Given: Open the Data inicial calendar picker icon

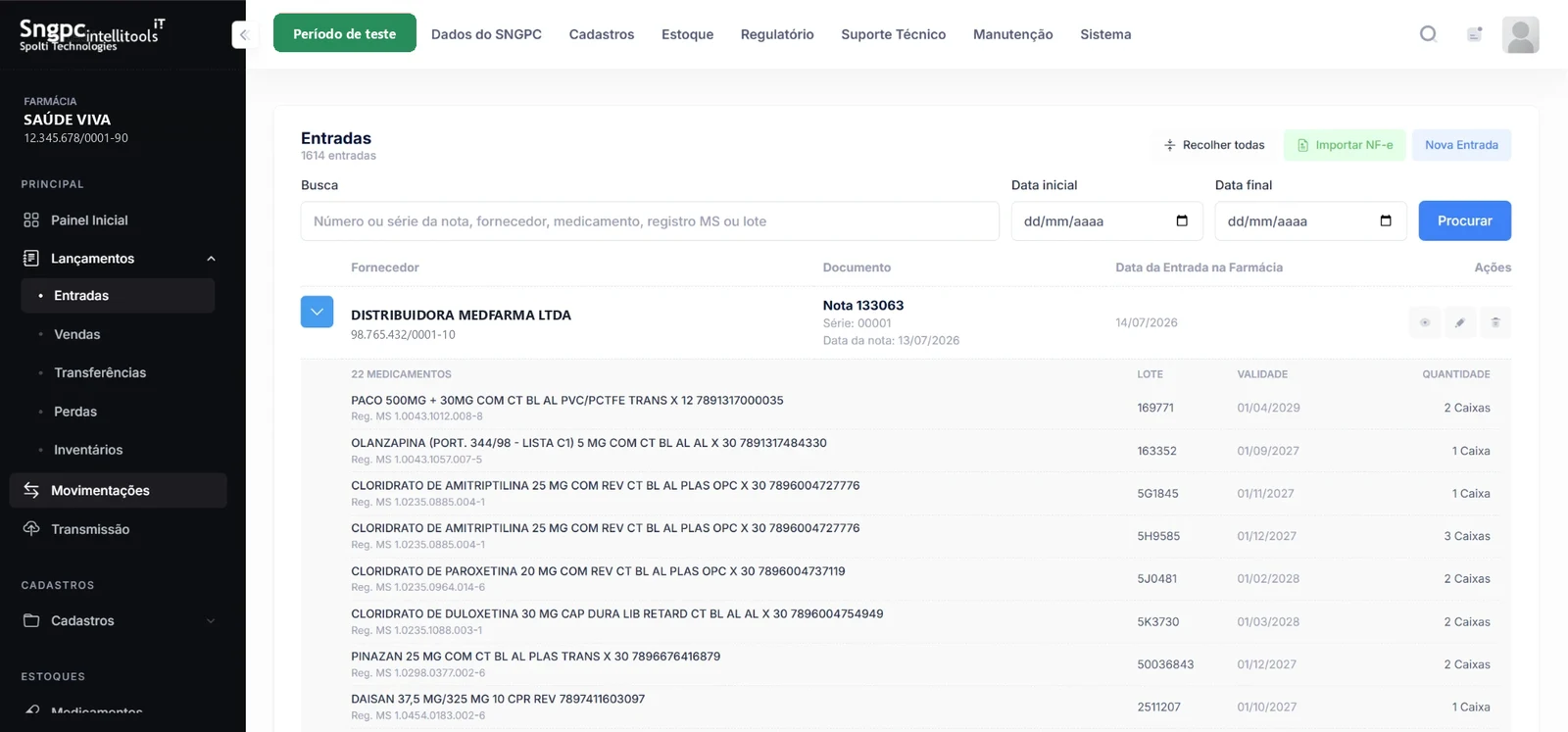Looking at the screenshot, I should pos(1182,220).
